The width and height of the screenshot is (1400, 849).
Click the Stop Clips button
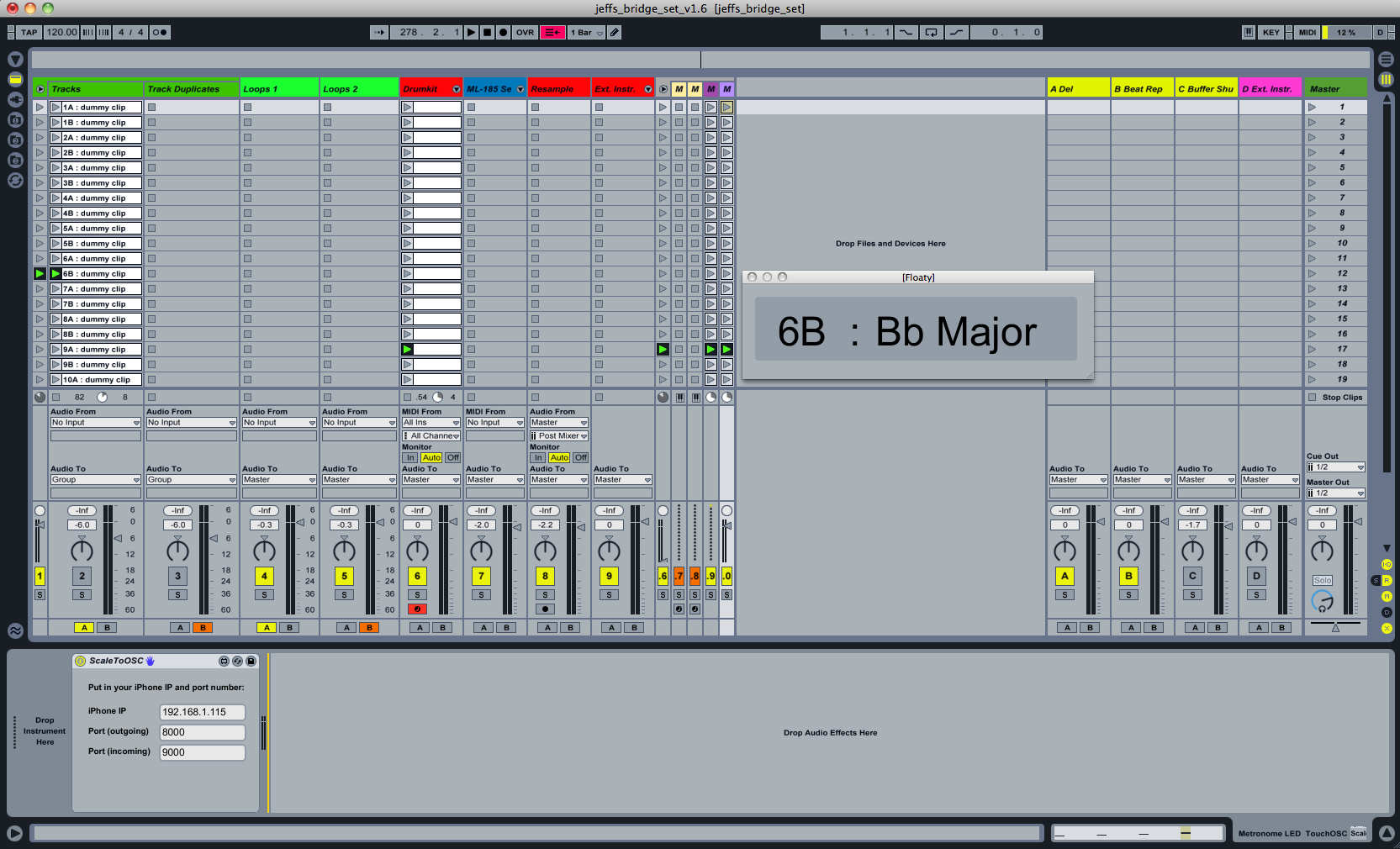tap(1336, 398)
